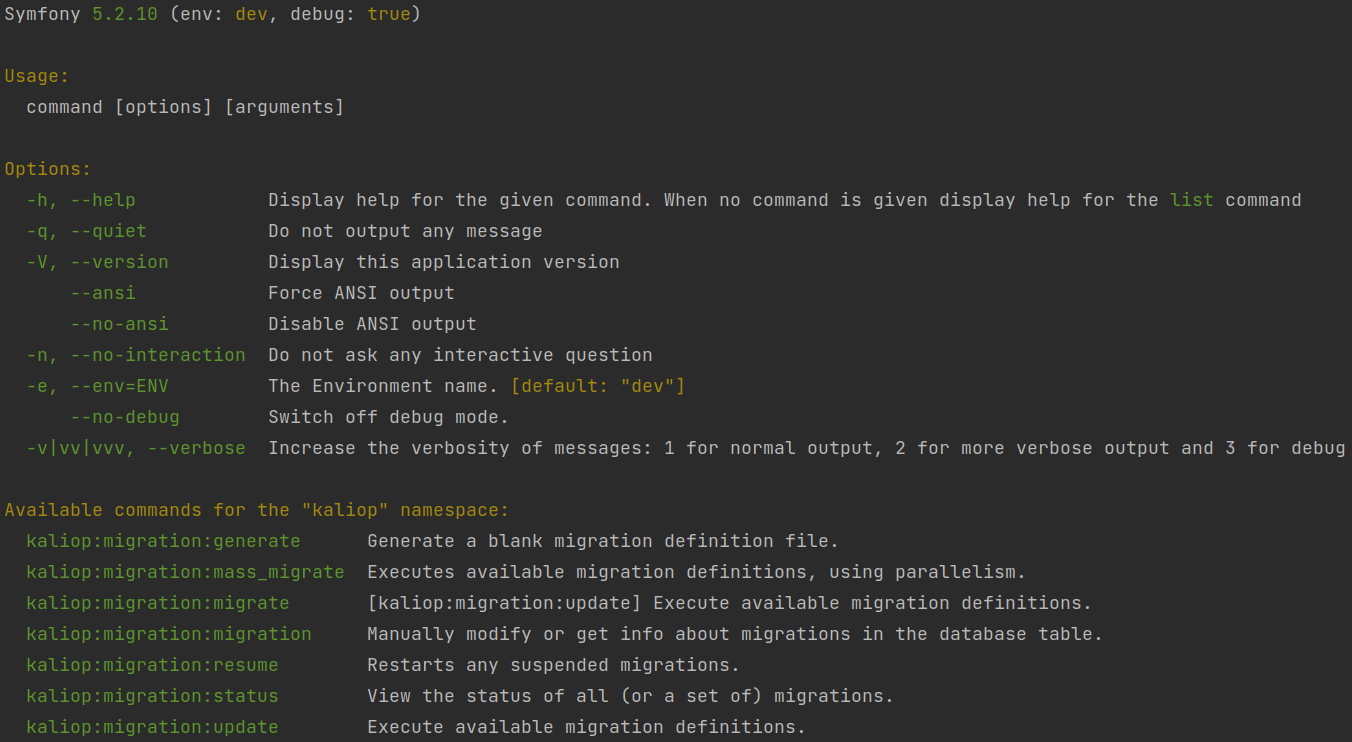Select the -V, --version option
The image size is (1352, 742).
97,262
